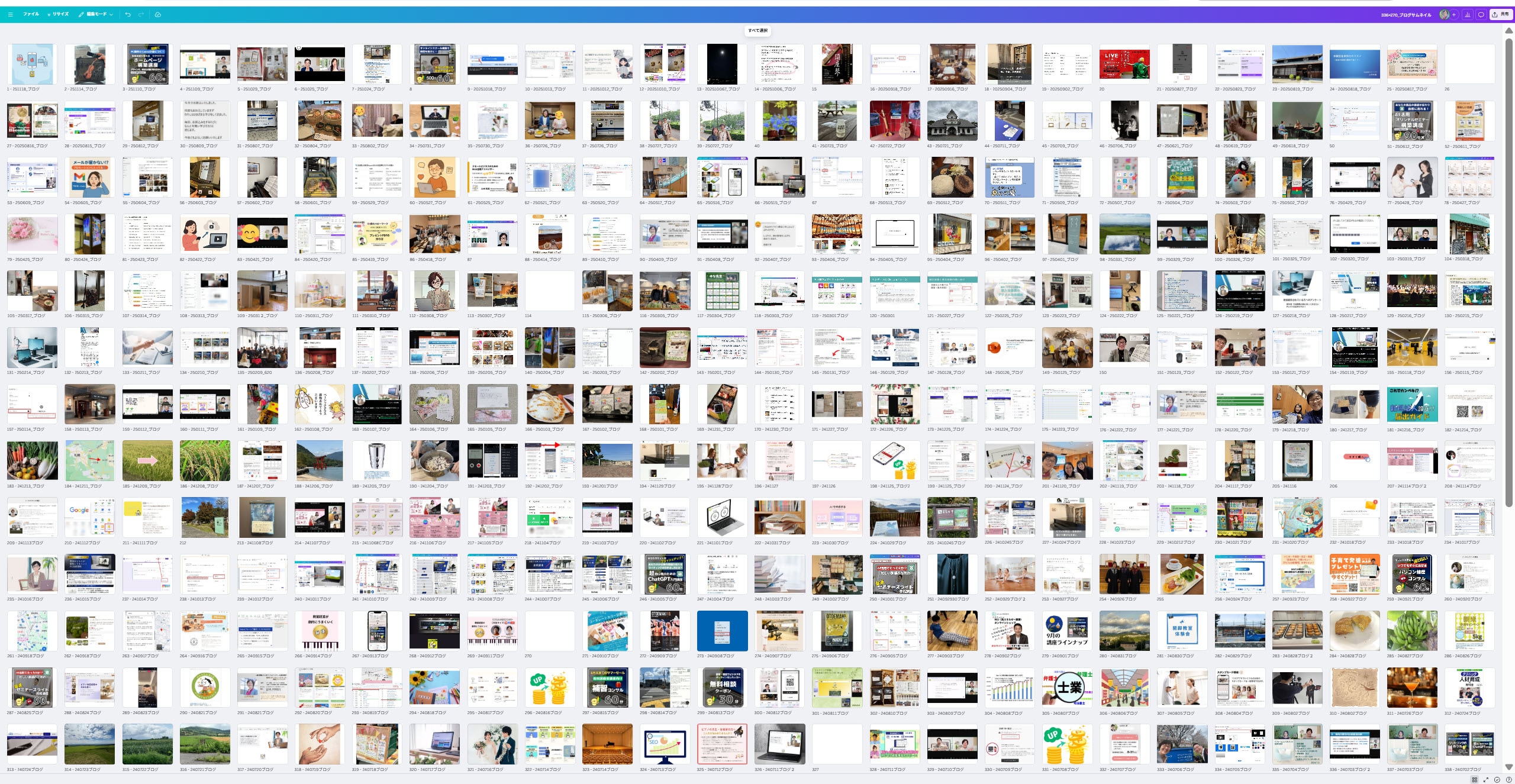Open the ファイル menu
The height and width of the screenshot is (784, 1515).
click(x=31, y=14)
